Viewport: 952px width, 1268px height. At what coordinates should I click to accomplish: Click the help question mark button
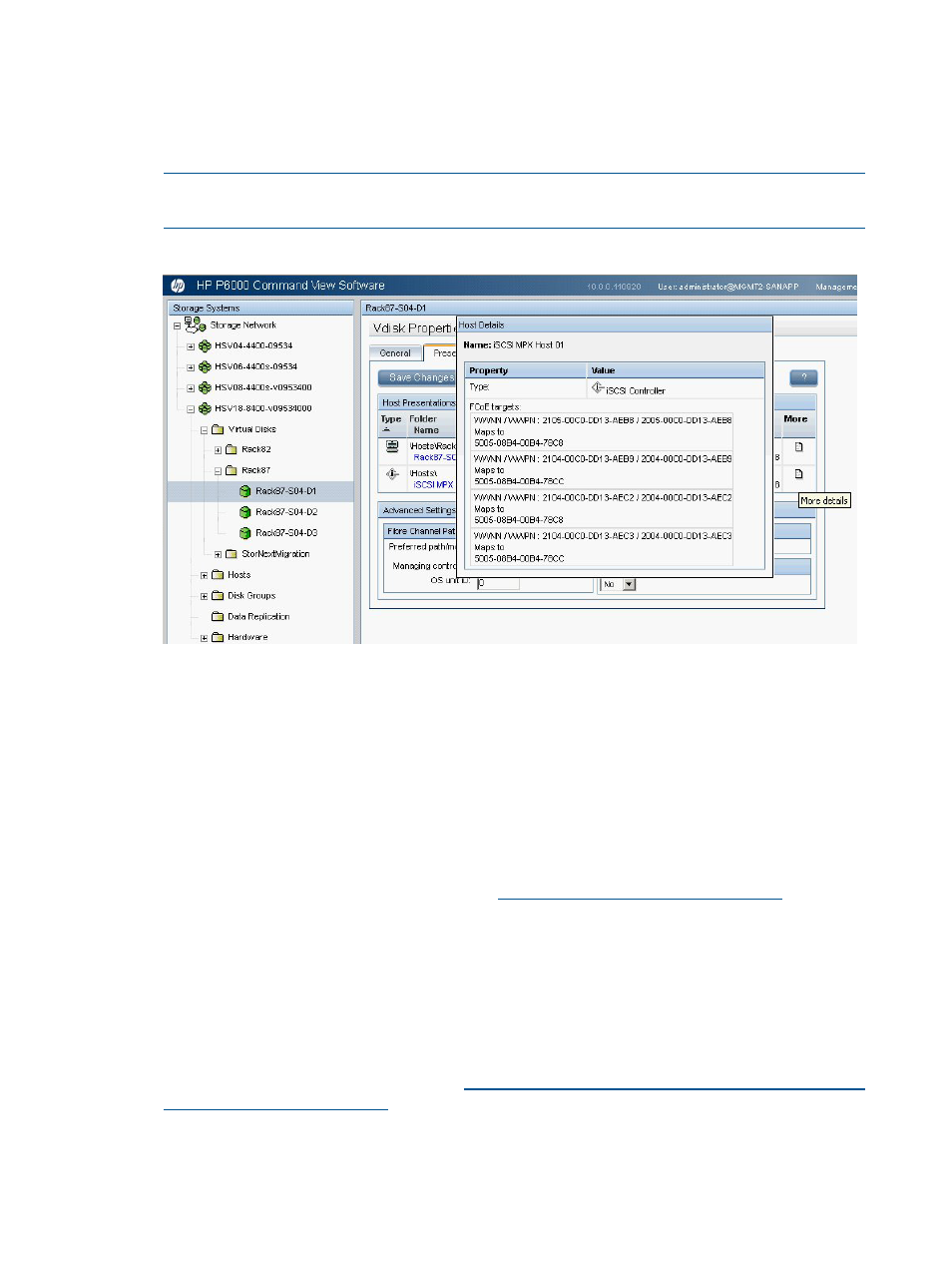(803, 377)
